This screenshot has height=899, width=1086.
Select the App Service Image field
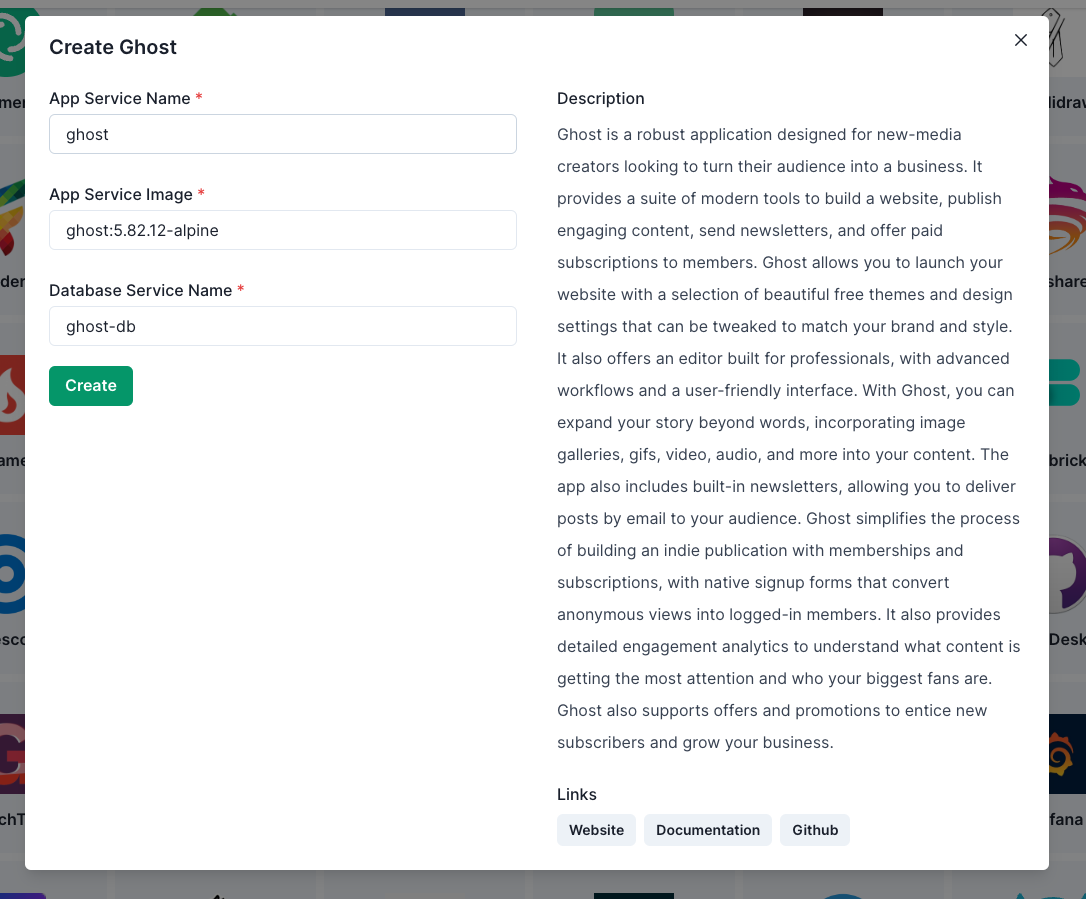click(x=283, y=230)
